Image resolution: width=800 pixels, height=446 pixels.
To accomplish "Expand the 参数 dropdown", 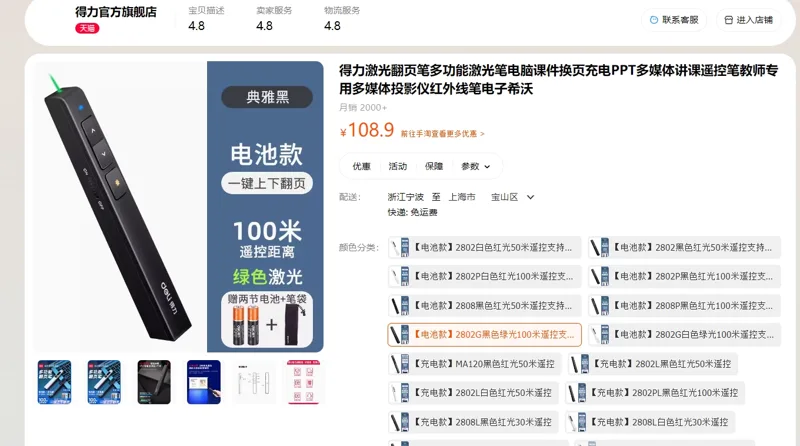I will point(476,166).
